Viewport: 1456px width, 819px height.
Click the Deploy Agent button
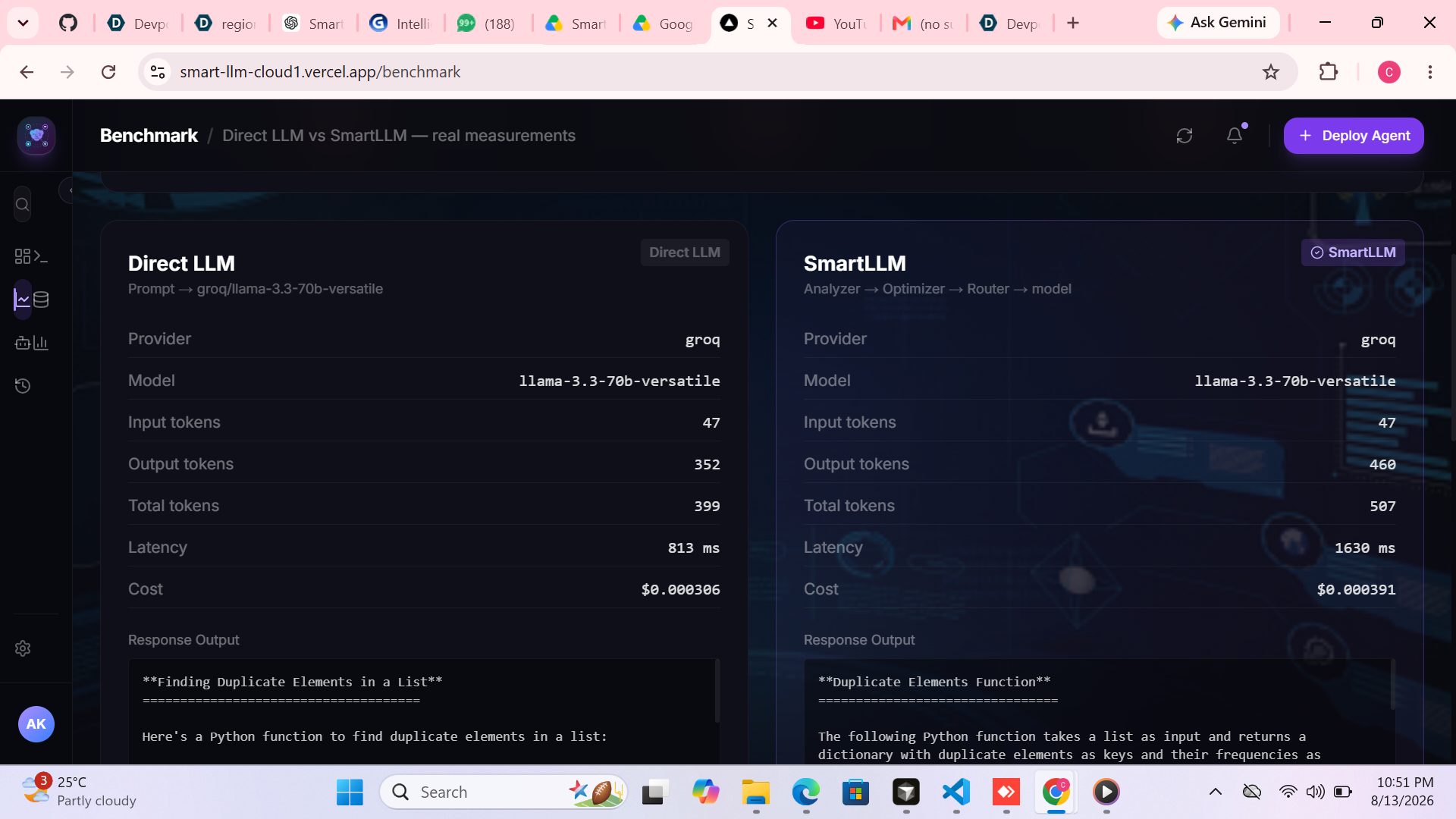click(1354, 136)
